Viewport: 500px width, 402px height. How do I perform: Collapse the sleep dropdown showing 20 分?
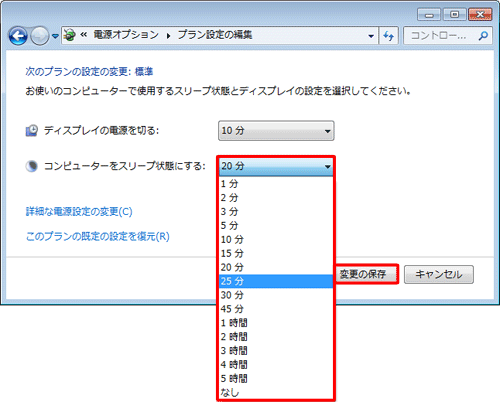coord(276,166)
